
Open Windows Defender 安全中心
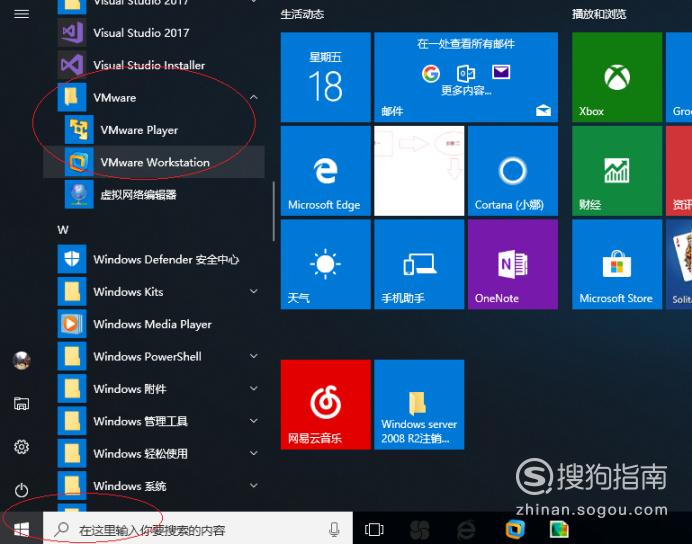tap(154, 259)
